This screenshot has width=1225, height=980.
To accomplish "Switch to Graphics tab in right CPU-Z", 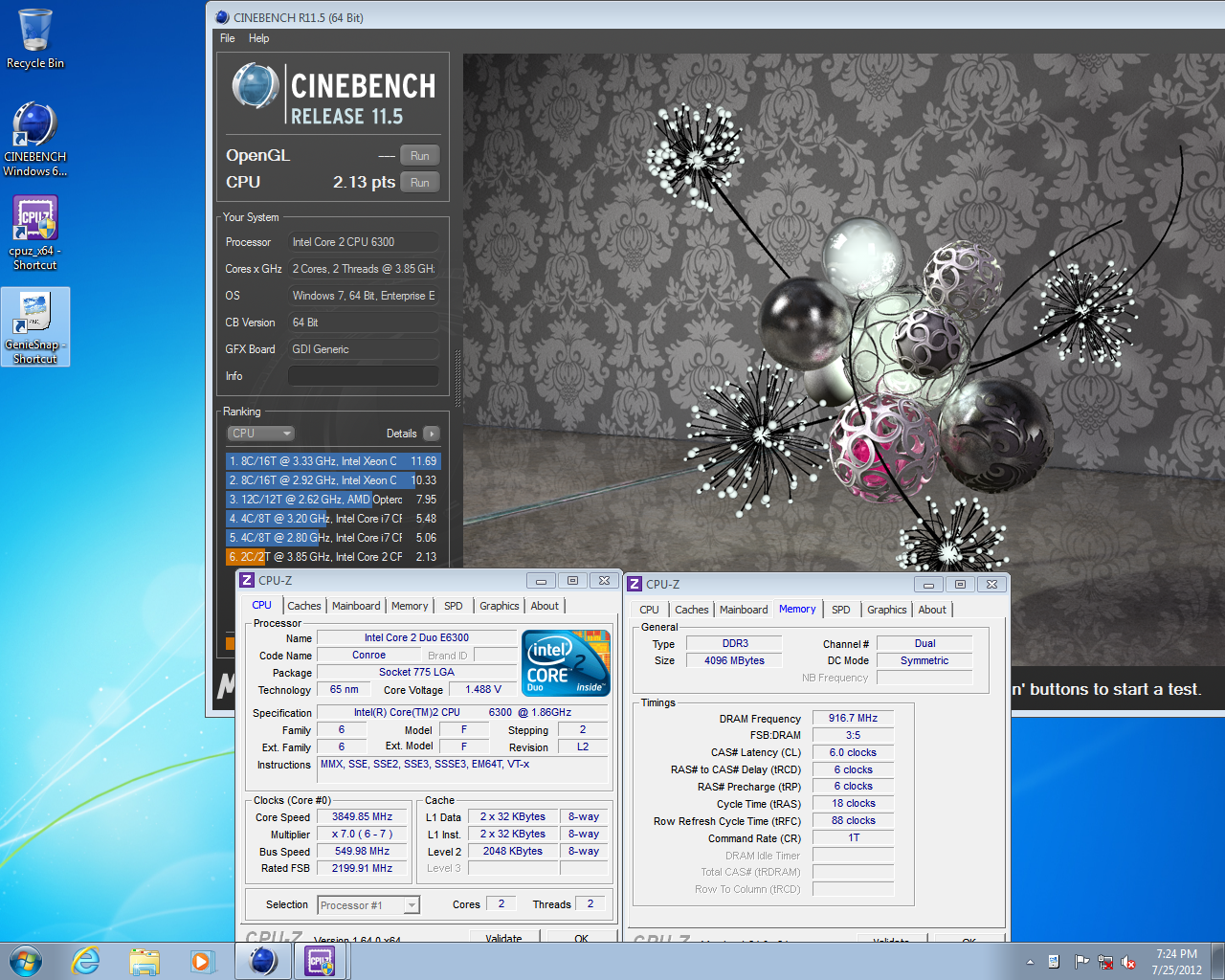I will tap(887, 610).
